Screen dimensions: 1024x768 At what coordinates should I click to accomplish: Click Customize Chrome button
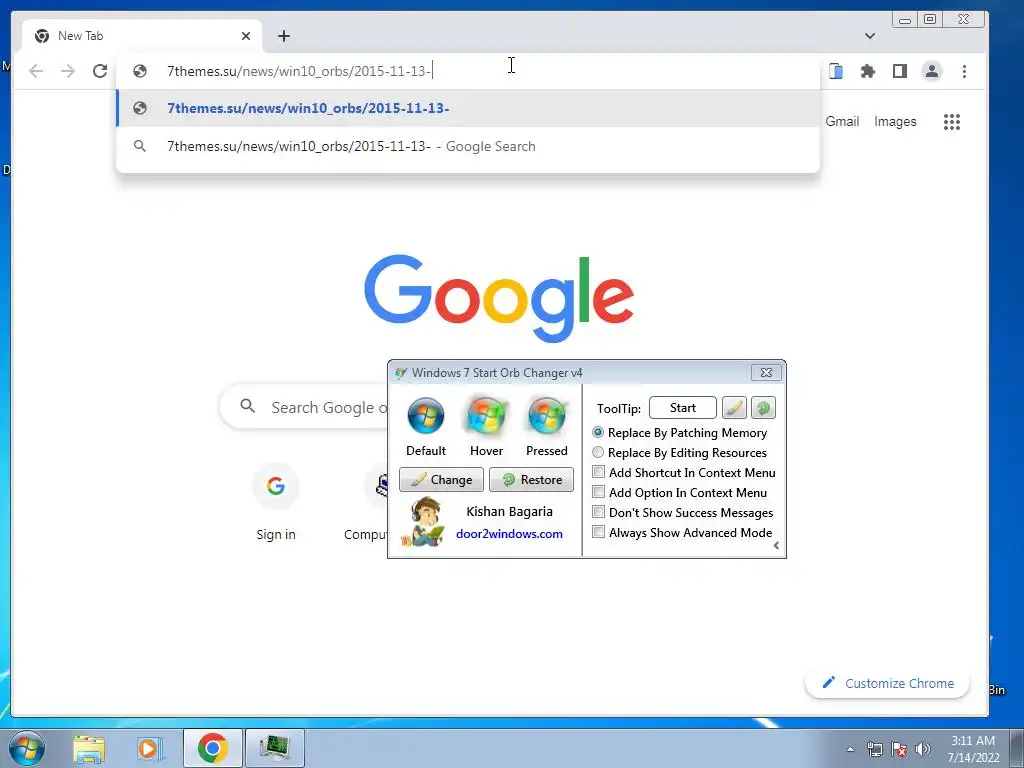point(887,683)
